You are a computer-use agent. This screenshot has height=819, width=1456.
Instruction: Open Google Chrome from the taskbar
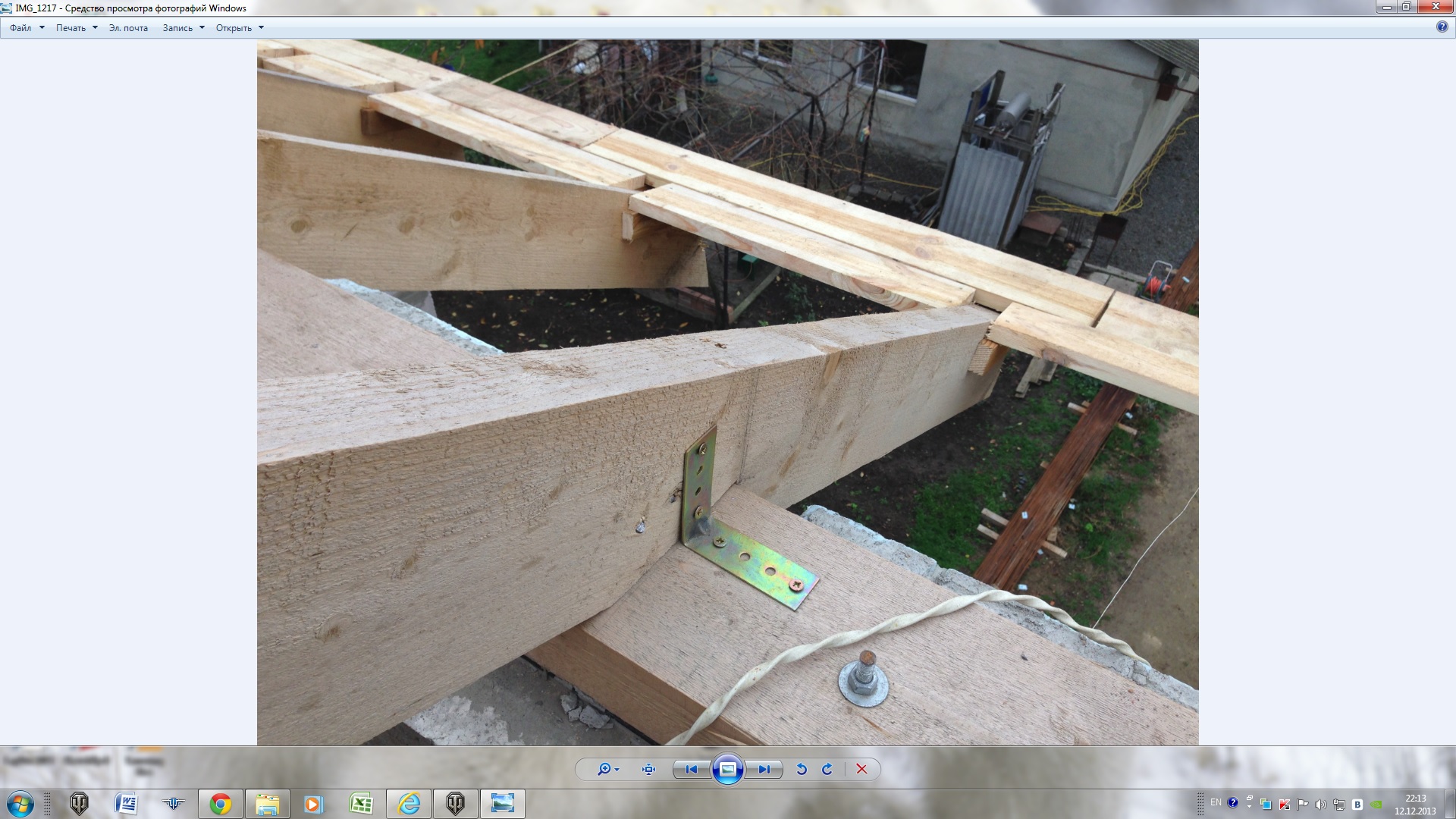click(221, 804)
